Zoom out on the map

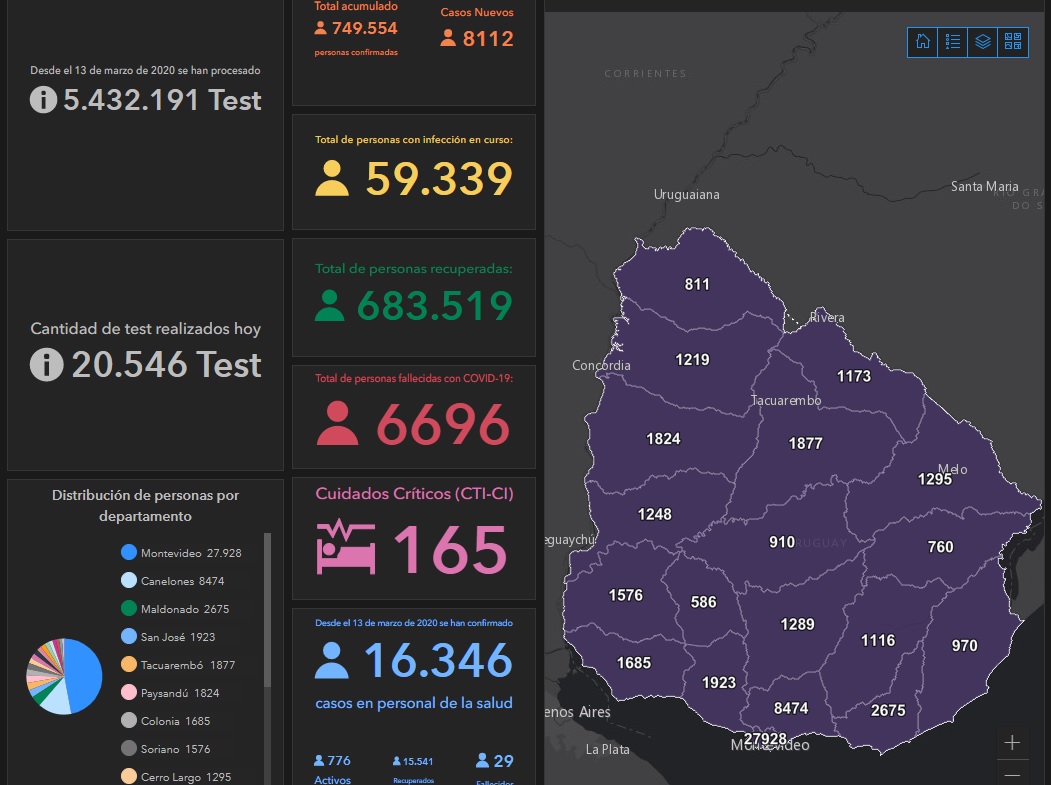[x=1012, y=774]
